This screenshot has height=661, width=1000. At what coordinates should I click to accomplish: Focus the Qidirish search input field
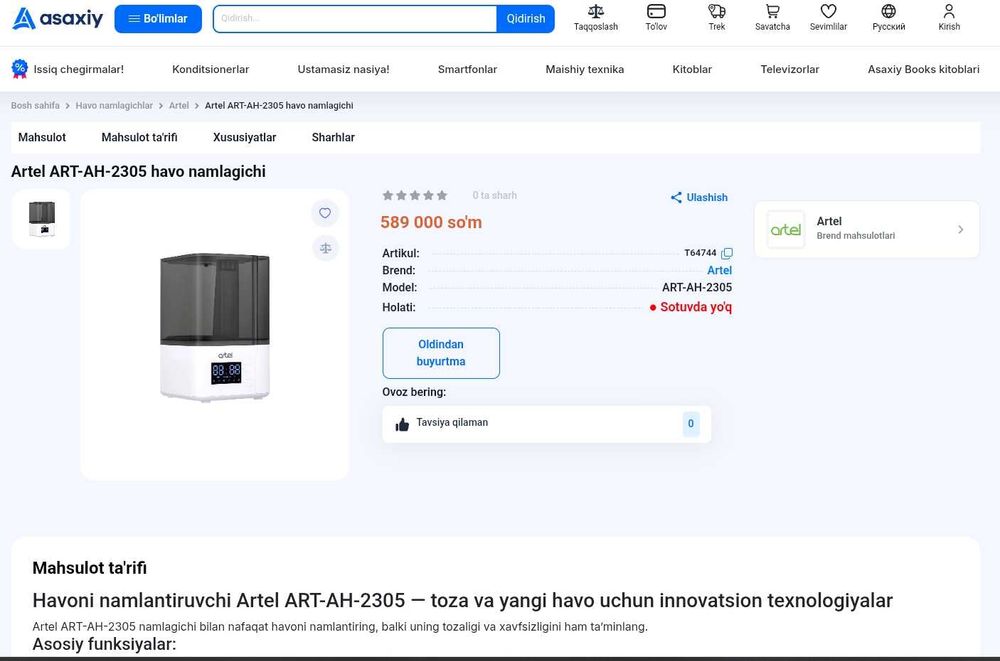(355, 19)
